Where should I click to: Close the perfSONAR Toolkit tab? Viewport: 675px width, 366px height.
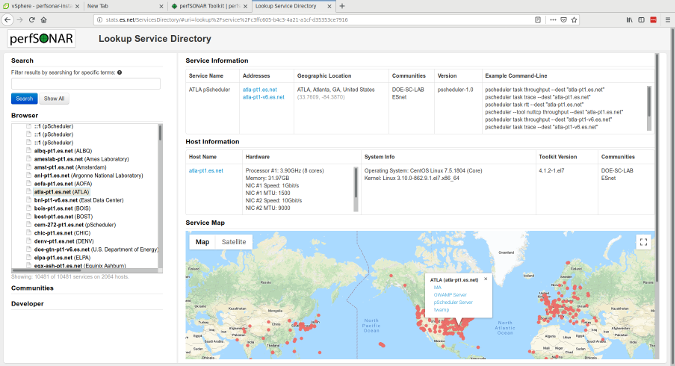click(245, 6)
